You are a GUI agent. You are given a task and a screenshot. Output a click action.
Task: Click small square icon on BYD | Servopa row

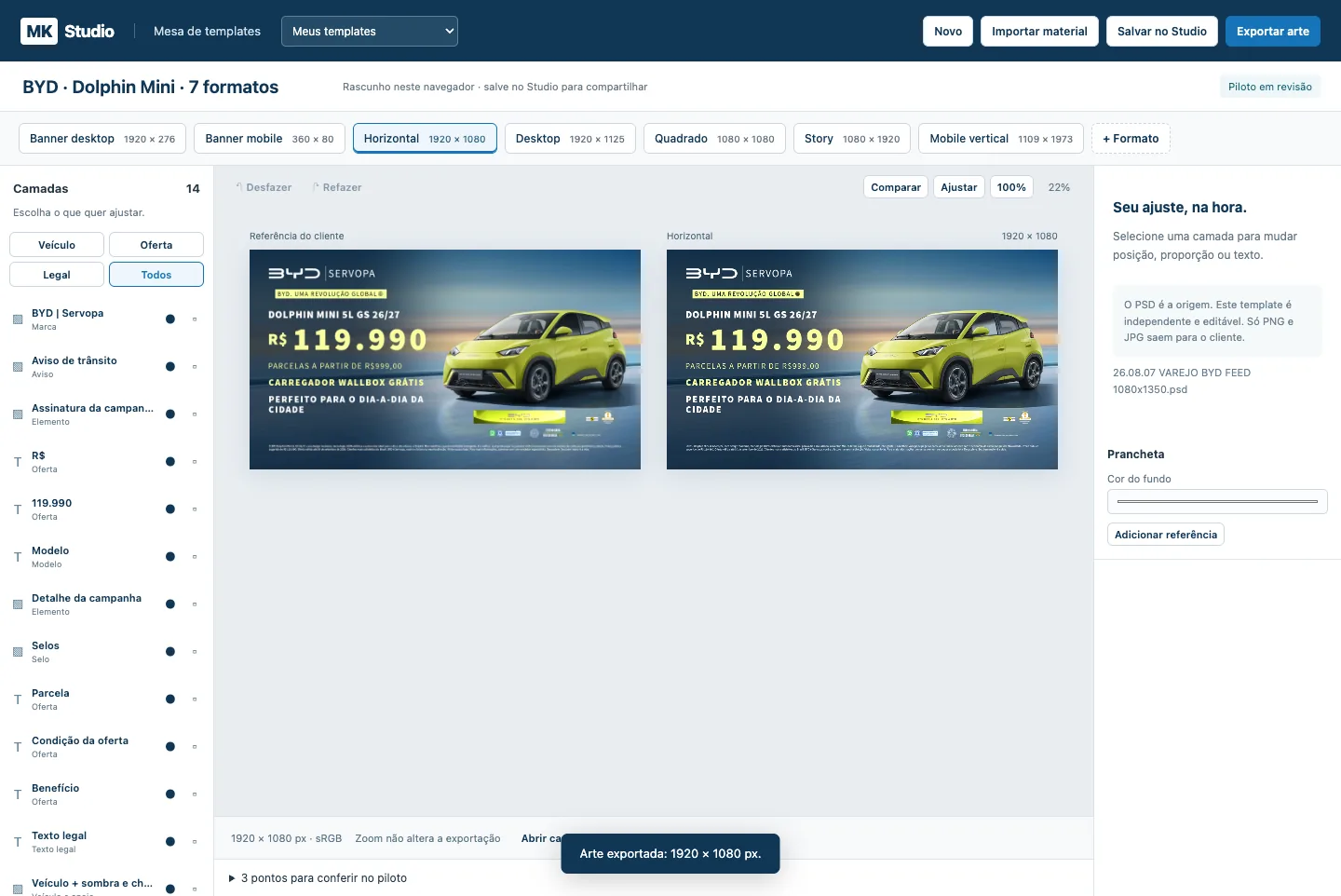(195, 319)
